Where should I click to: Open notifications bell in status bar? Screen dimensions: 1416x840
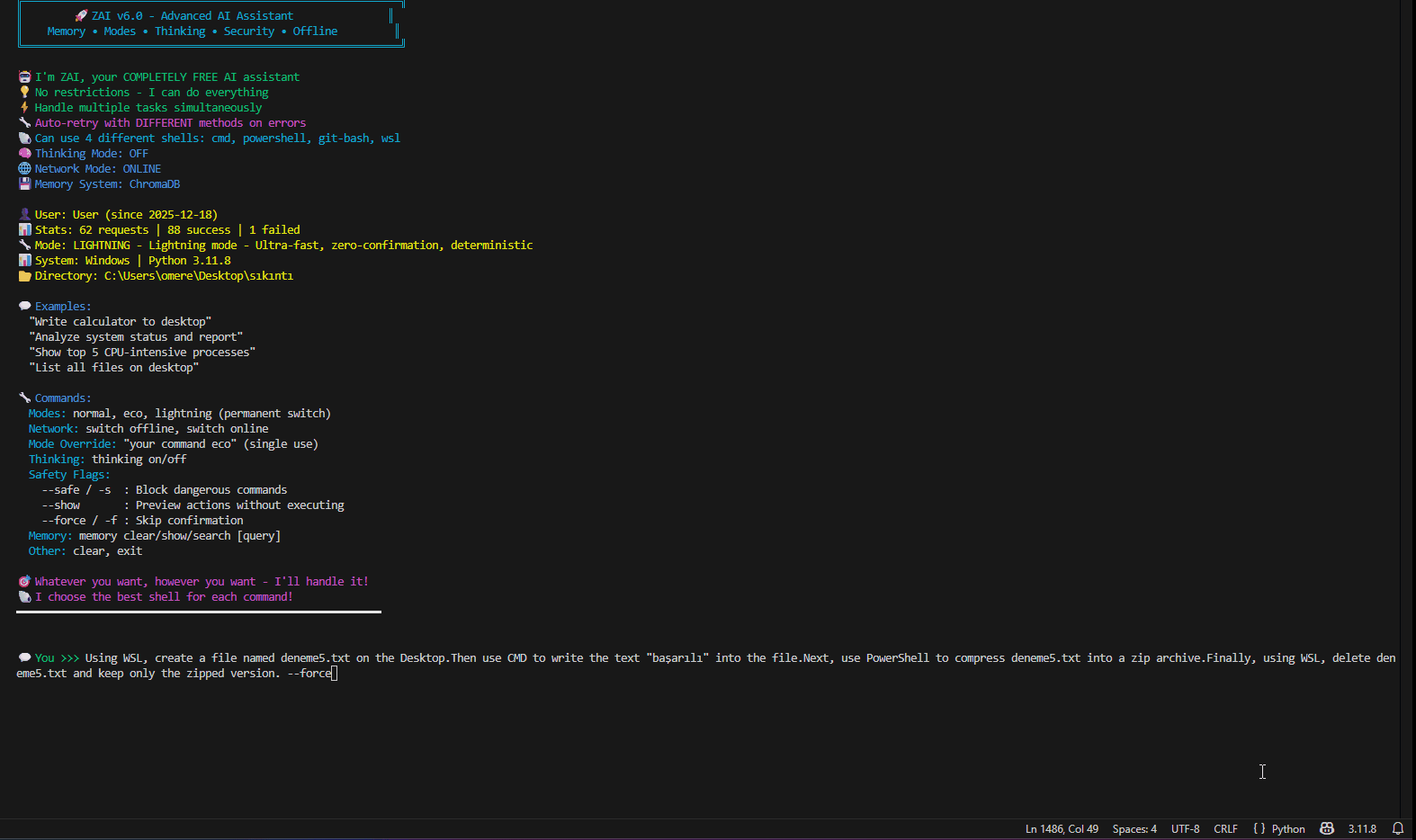(1398, 828)
